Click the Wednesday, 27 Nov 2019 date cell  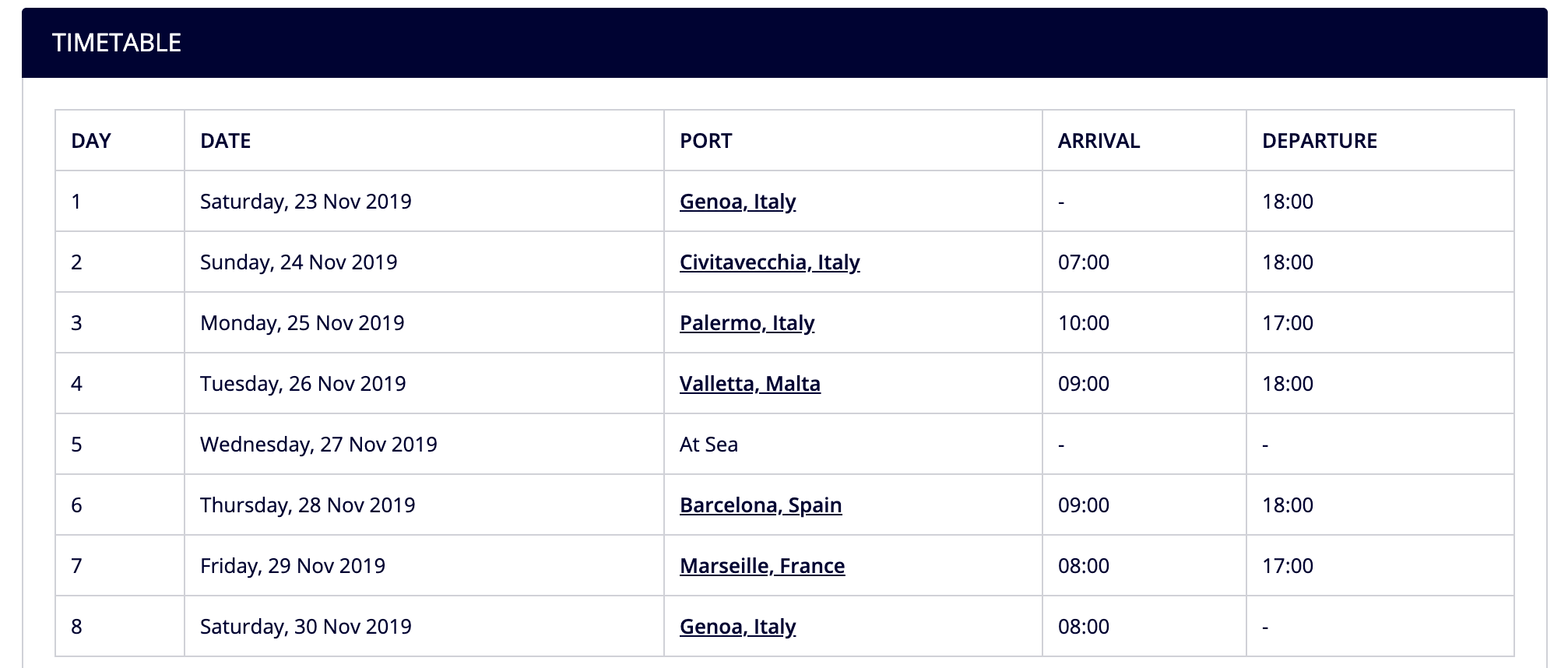tap(424, 445)
